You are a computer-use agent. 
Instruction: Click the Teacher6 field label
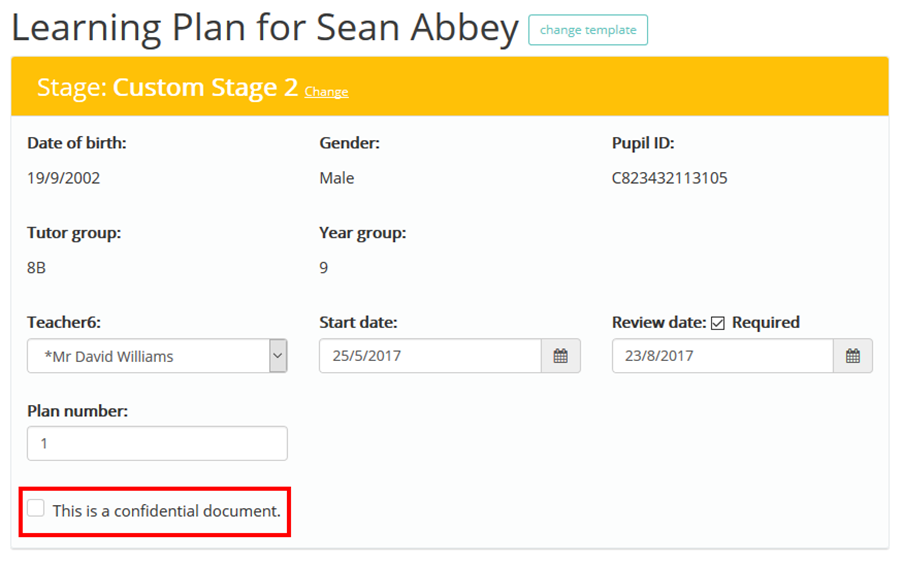coord(64,322)
